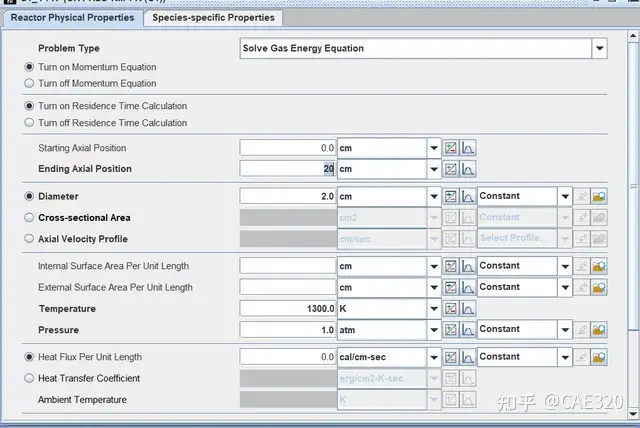Open profile plot icon for Diameter

(468, 197)
